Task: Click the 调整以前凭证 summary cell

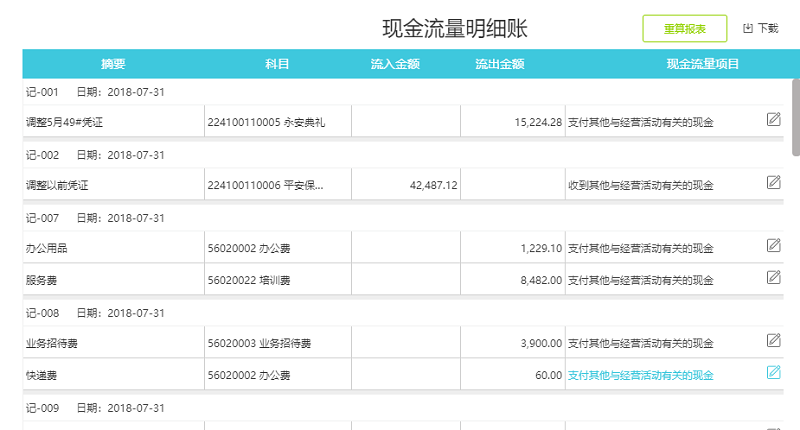Action: point(114,185)
